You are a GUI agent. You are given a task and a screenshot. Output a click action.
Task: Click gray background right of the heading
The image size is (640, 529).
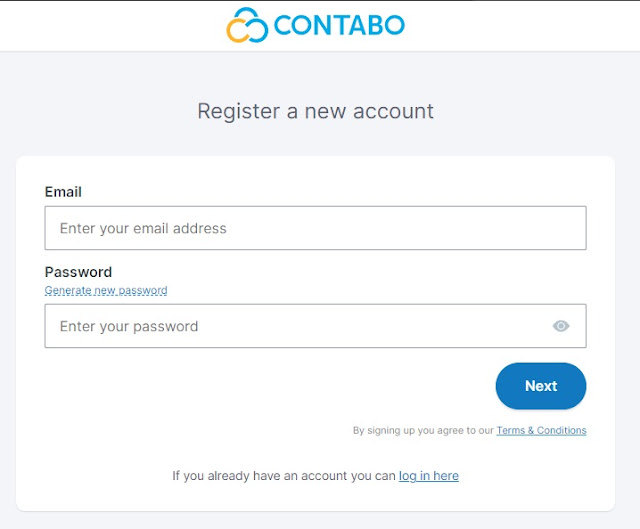pos(540,111)
